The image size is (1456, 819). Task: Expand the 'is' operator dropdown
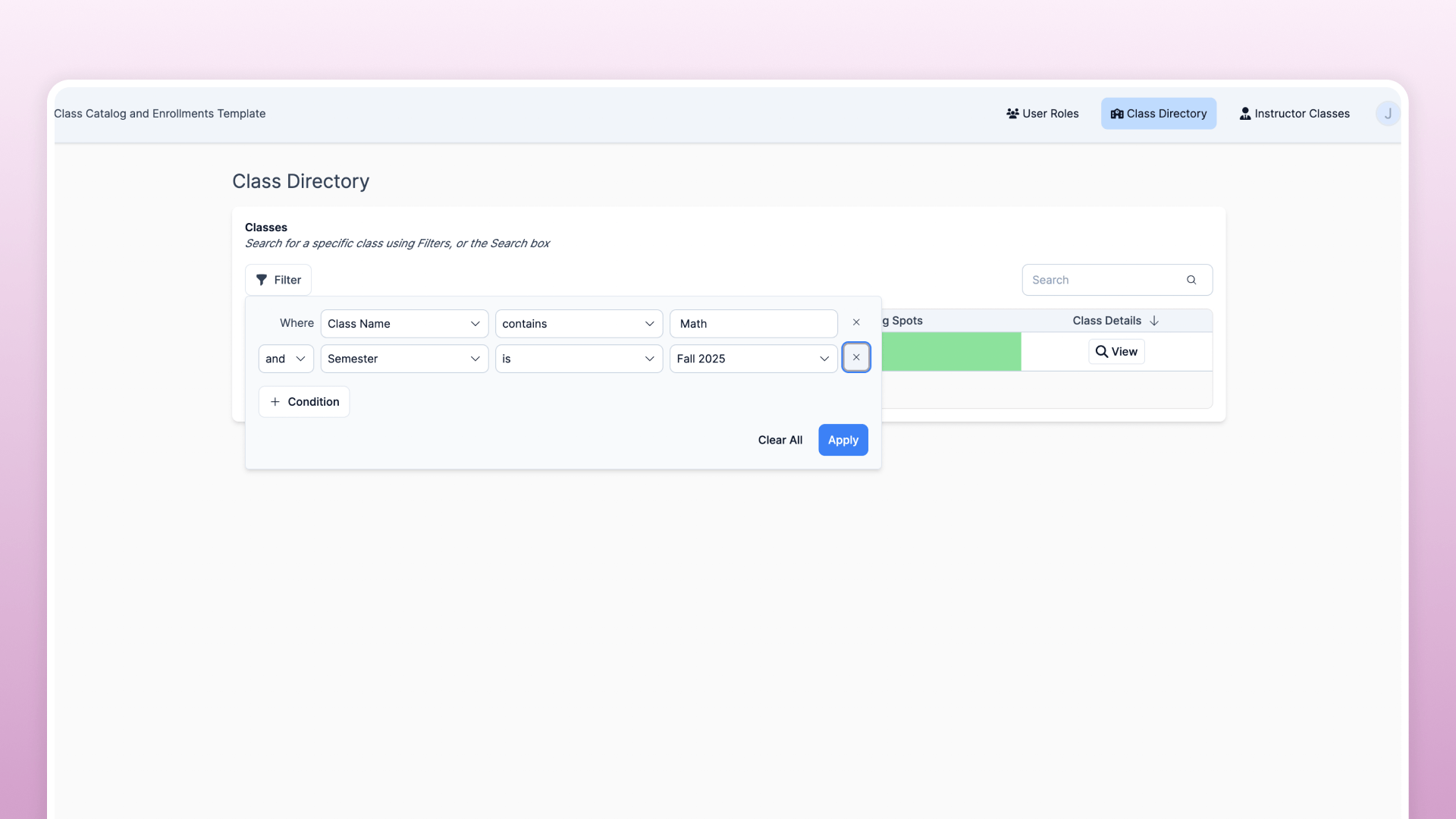579,359
